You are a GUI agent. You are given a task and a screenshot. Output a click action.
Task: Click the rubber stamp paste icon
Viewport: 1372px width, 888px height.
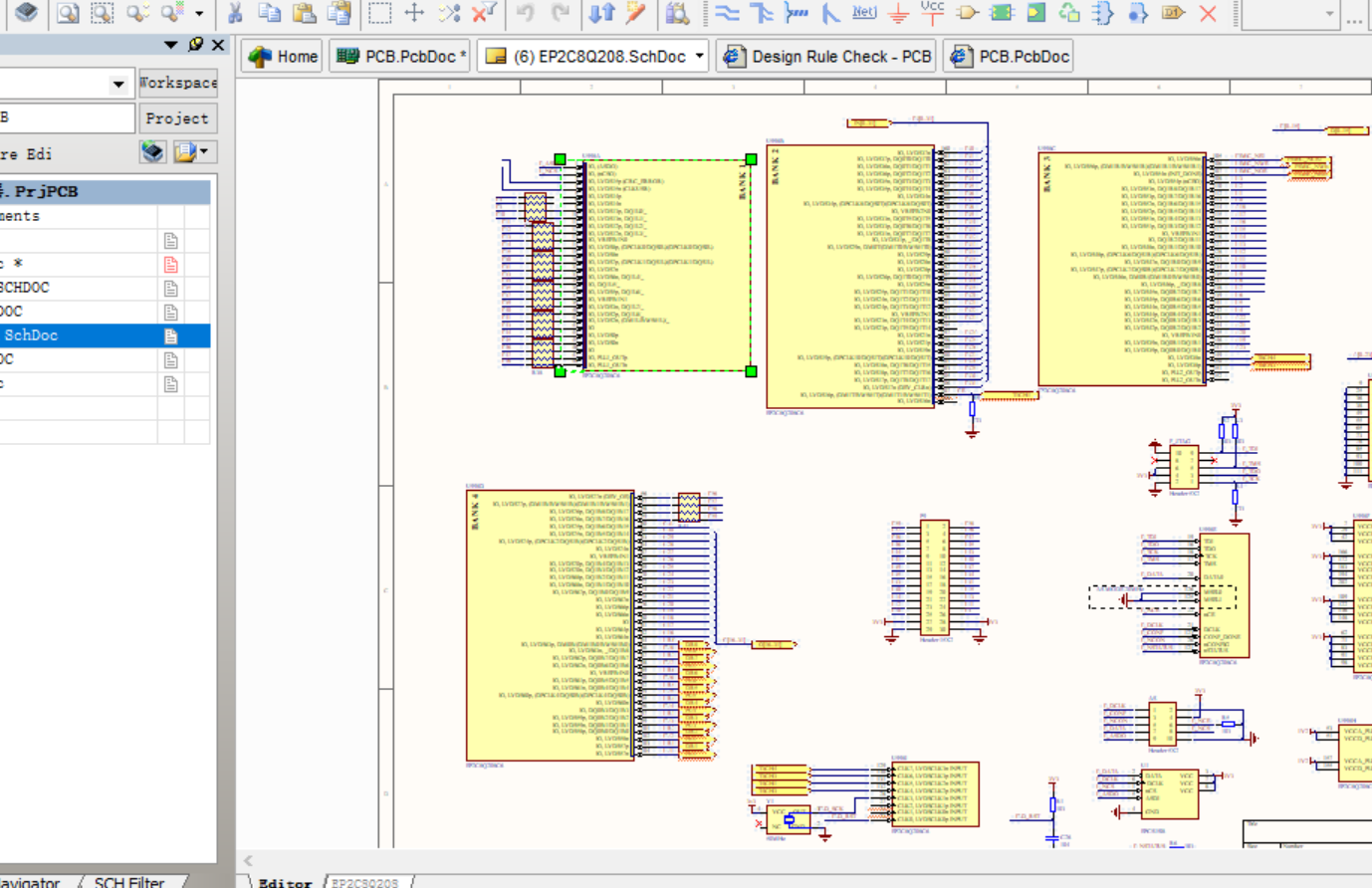(x=340, y=13)
